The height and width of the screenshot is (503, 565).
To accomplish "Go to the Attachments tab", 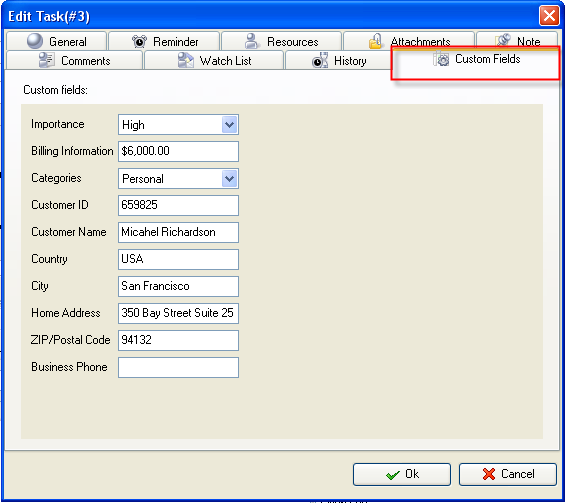I will (x=409, y=40).
